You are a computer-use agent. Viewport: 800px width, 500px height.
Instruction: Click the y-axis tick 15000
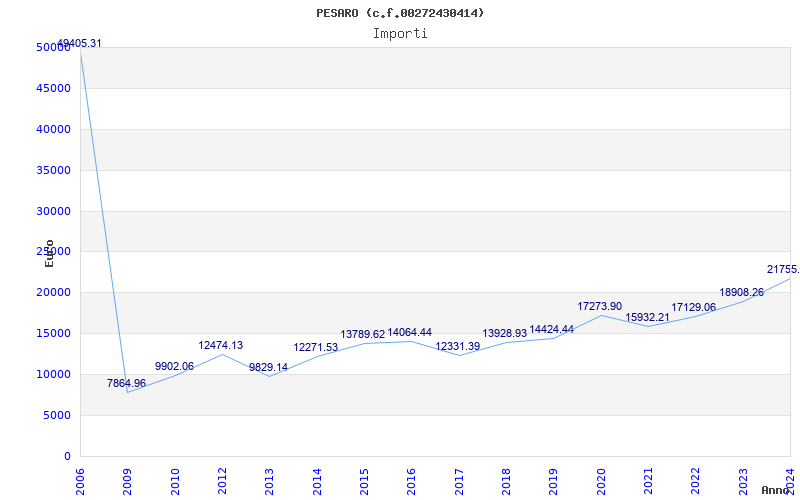[54, 334]
